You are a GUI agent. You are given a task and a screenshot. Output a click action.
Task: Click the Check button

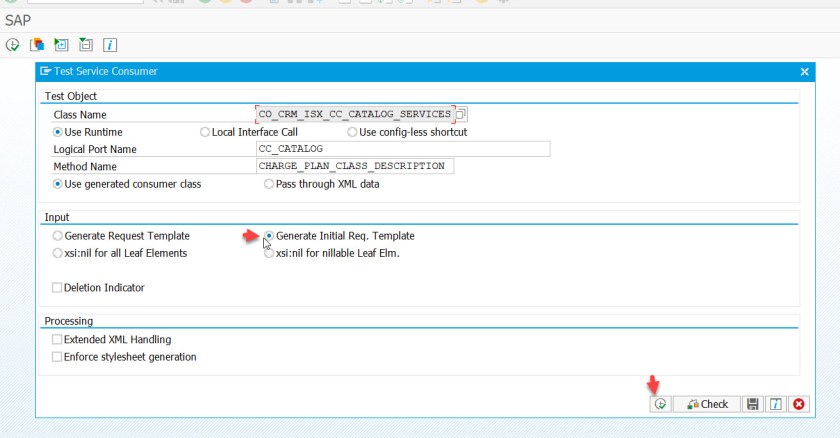[x=707, y=404]
